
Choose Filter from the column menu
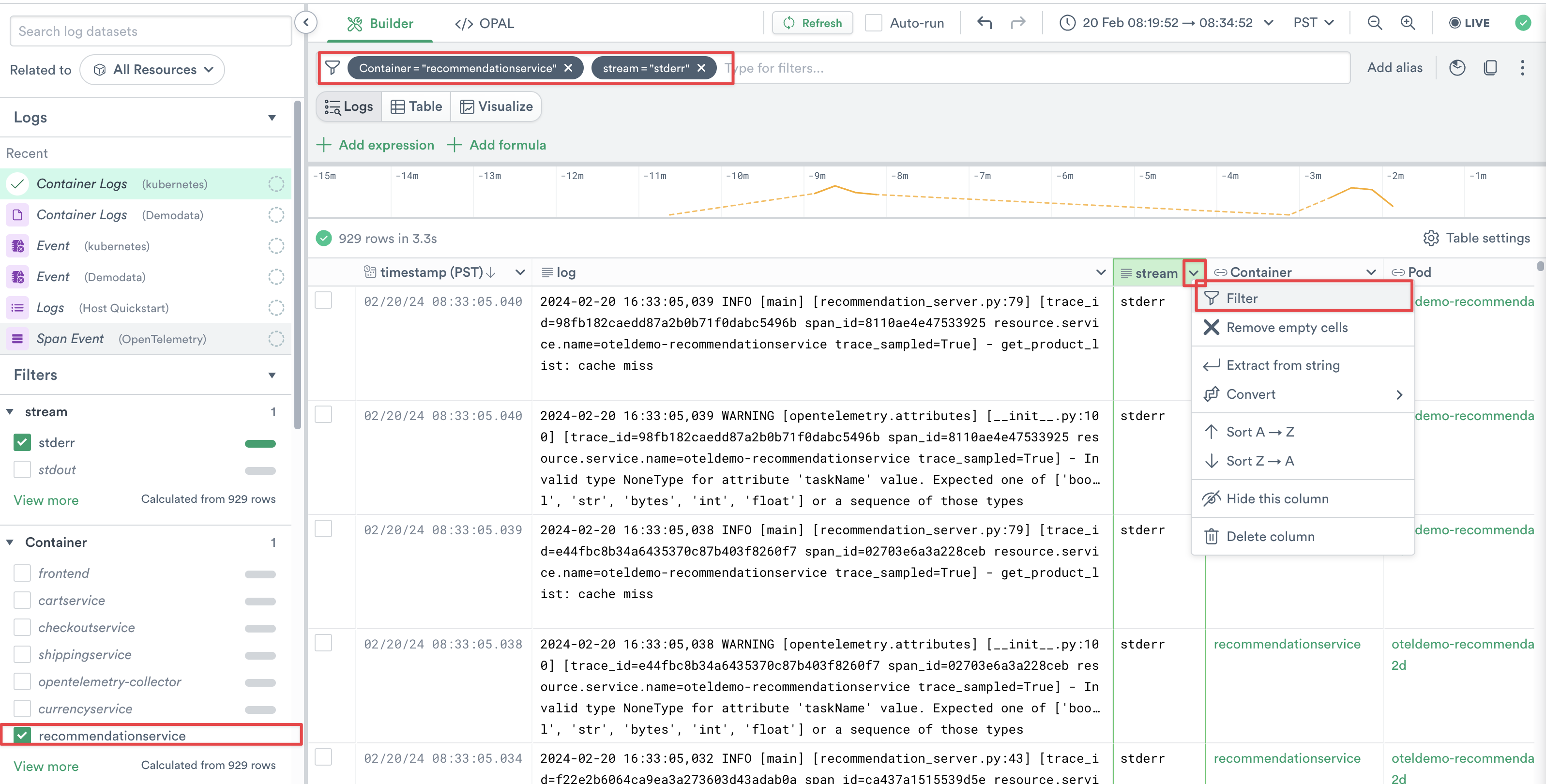[1303, 298]
